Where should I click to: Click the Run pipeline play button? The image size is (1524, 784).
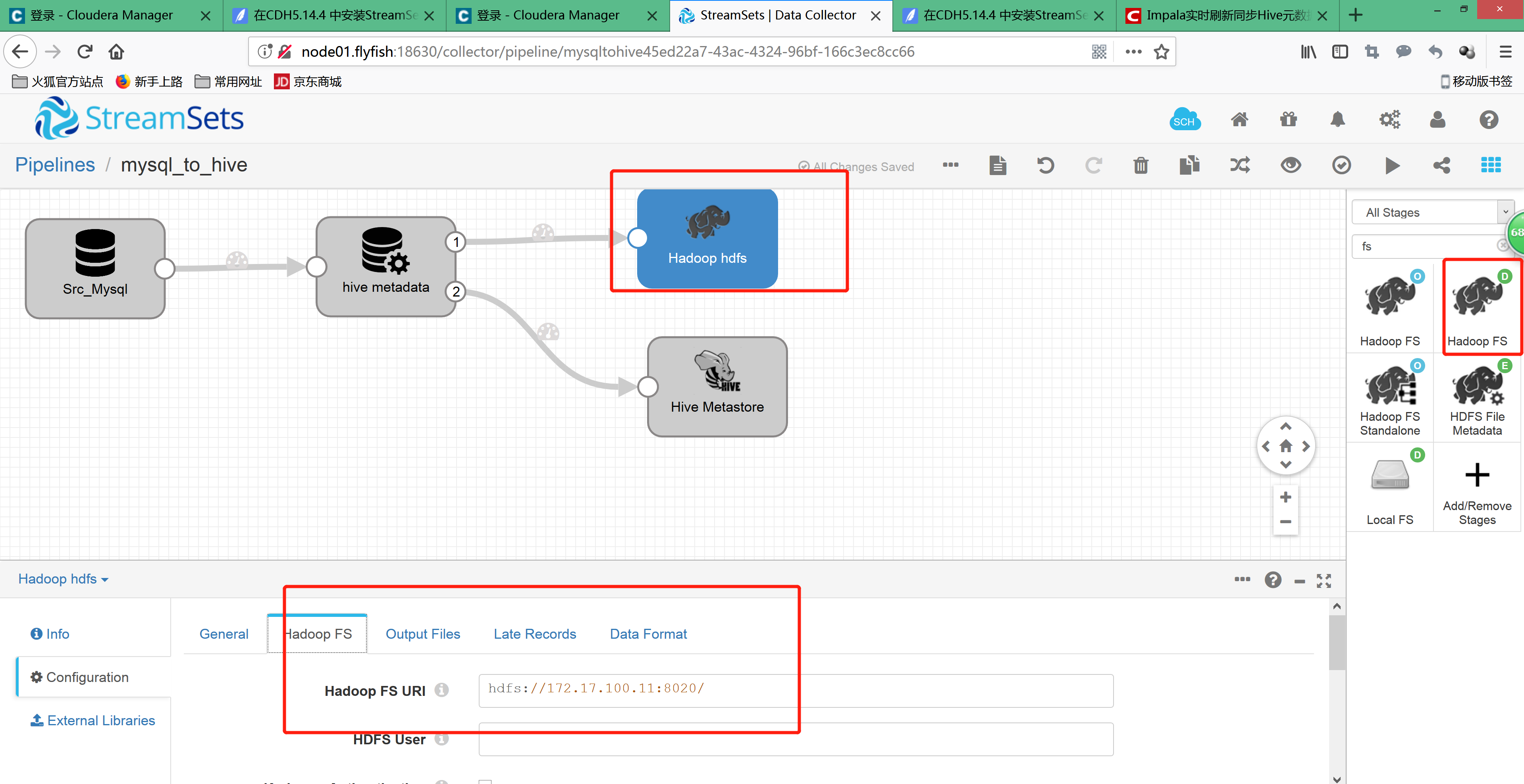[x=1391, y=165]
